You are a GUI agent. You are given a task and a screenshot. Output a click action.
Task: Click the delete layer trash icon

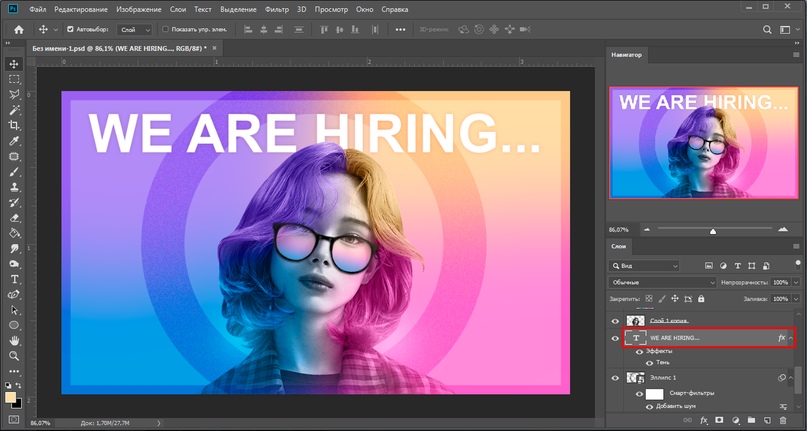click(x=783, y=420)
